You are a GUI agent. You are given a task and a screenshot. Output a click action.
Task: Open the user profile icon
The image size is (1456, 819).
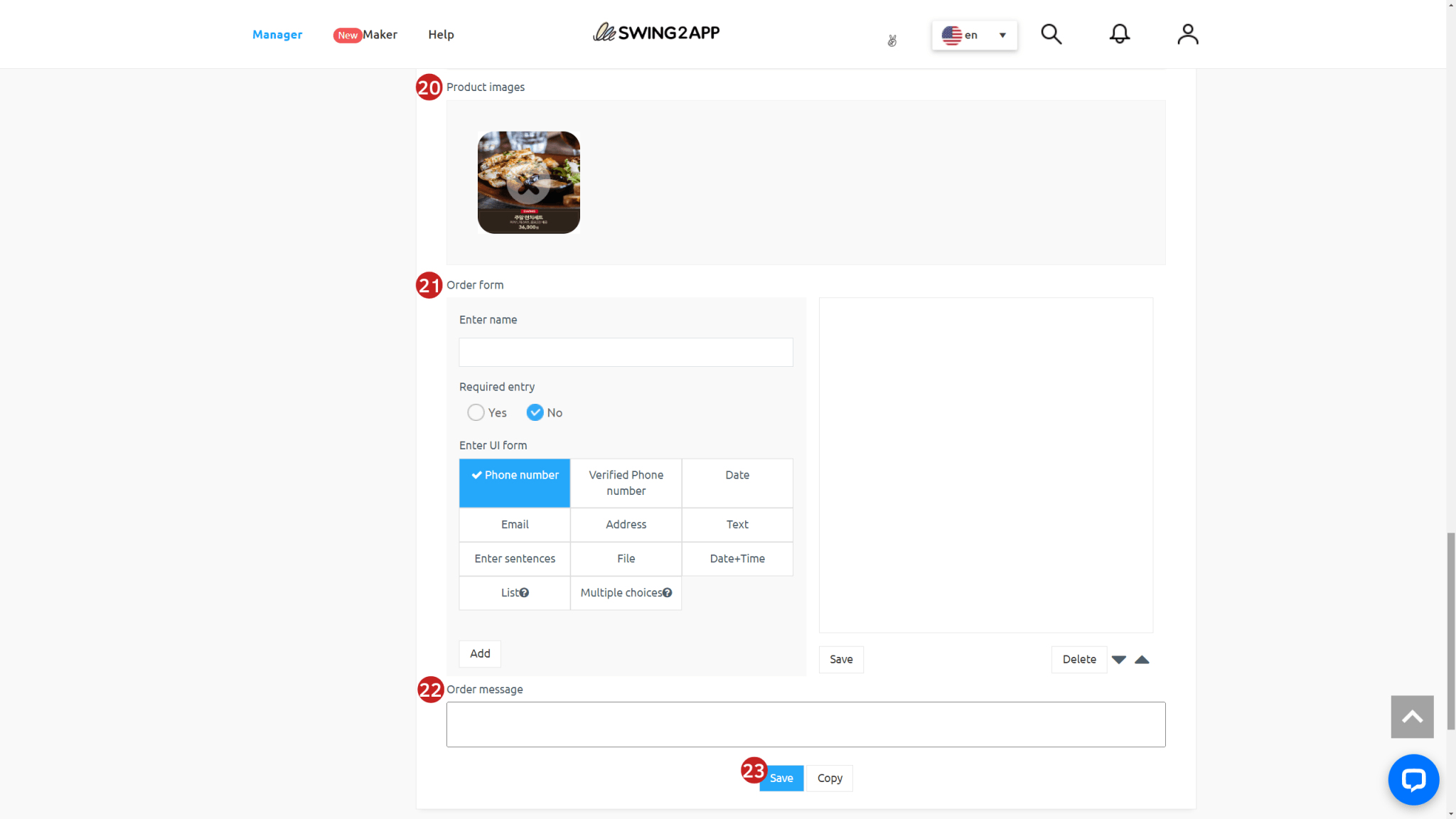[1187, 33]
